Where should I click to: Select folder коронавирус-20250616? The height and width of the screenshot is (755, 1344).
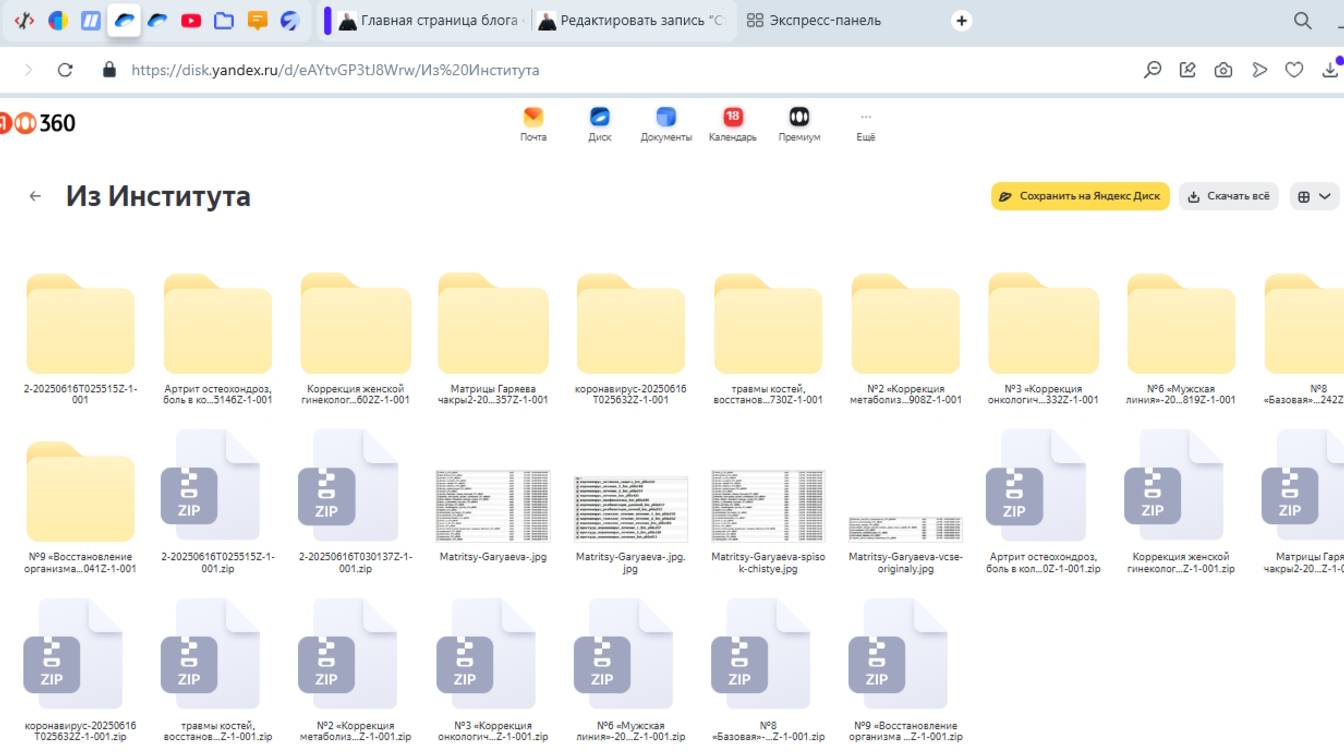[631, 338]
